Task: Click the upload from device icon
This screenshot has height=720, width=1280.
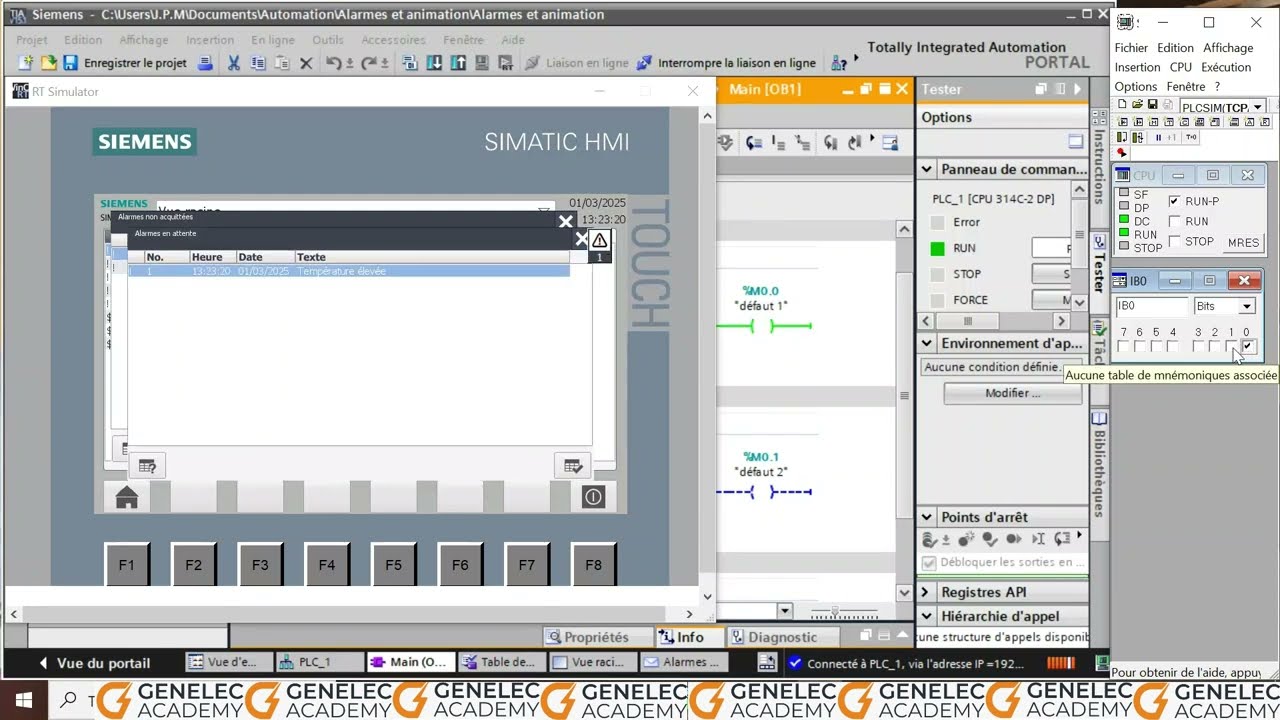Action: (x=458, y=63)
